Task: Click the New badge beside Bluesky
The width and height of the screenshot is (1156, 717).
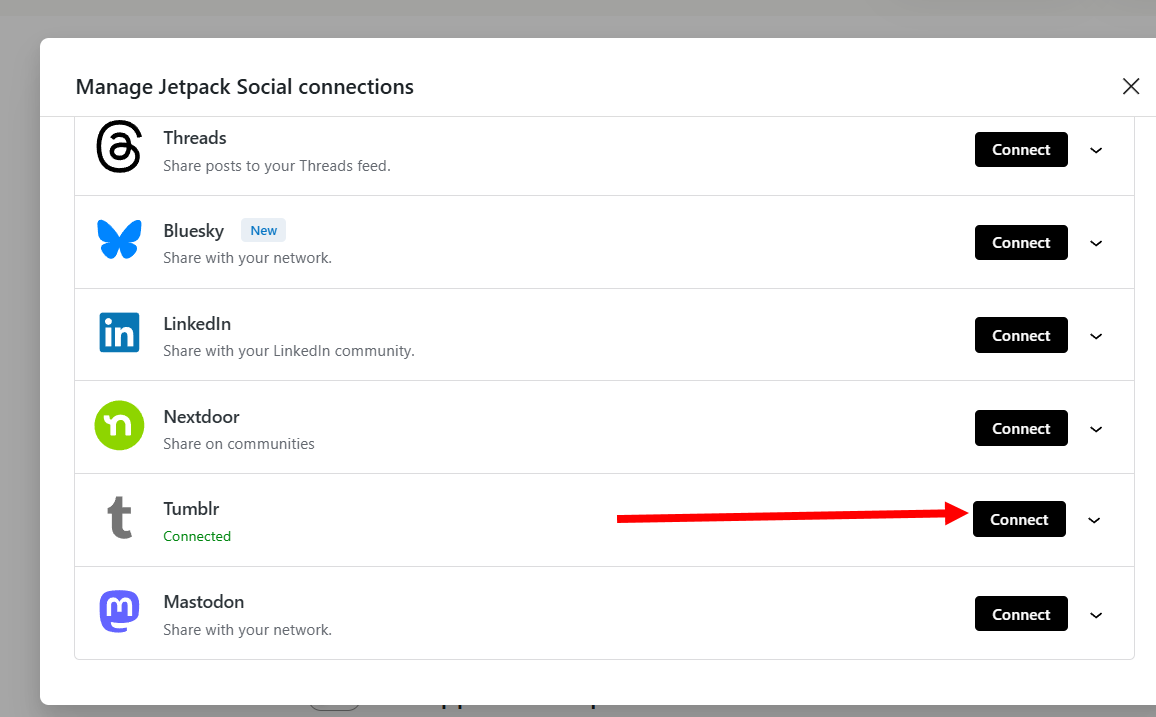Action: pos(263,231)
